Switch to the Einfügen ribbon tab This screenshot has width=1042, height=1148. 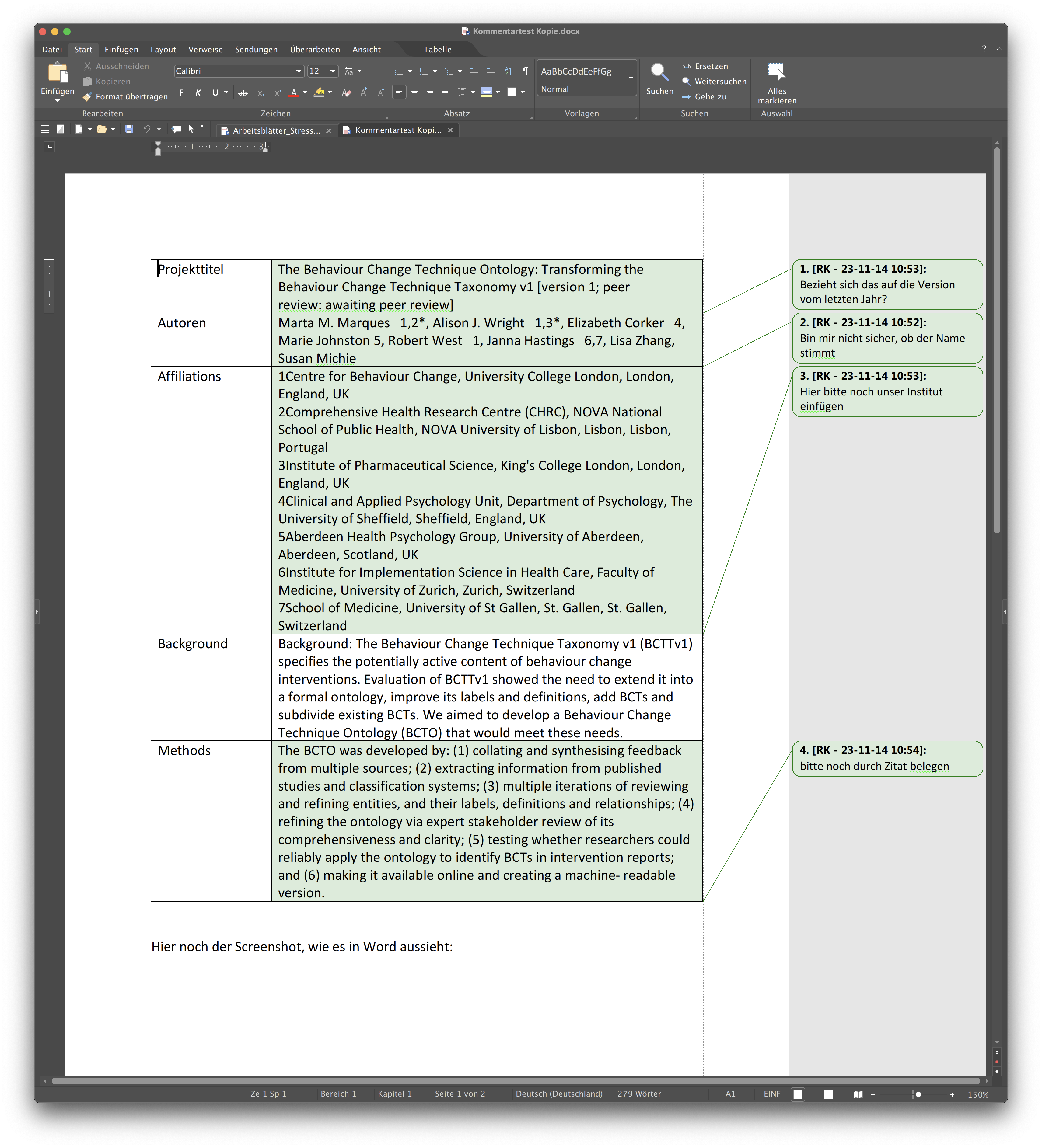pos(121,50)
